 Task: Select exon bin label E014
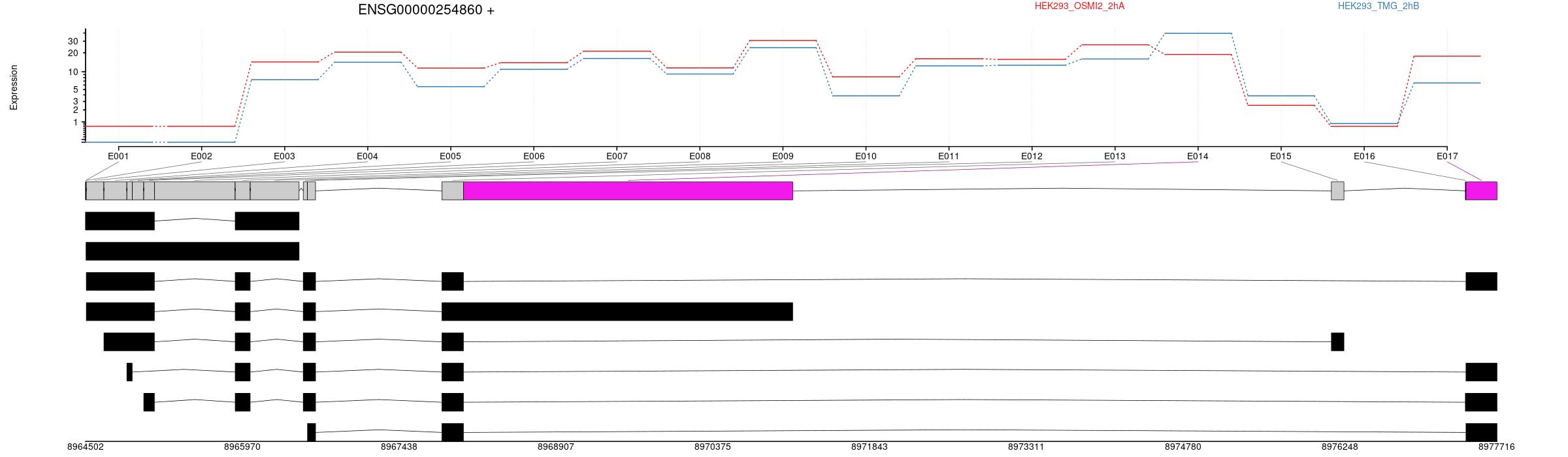click(x=1198, y=156)
